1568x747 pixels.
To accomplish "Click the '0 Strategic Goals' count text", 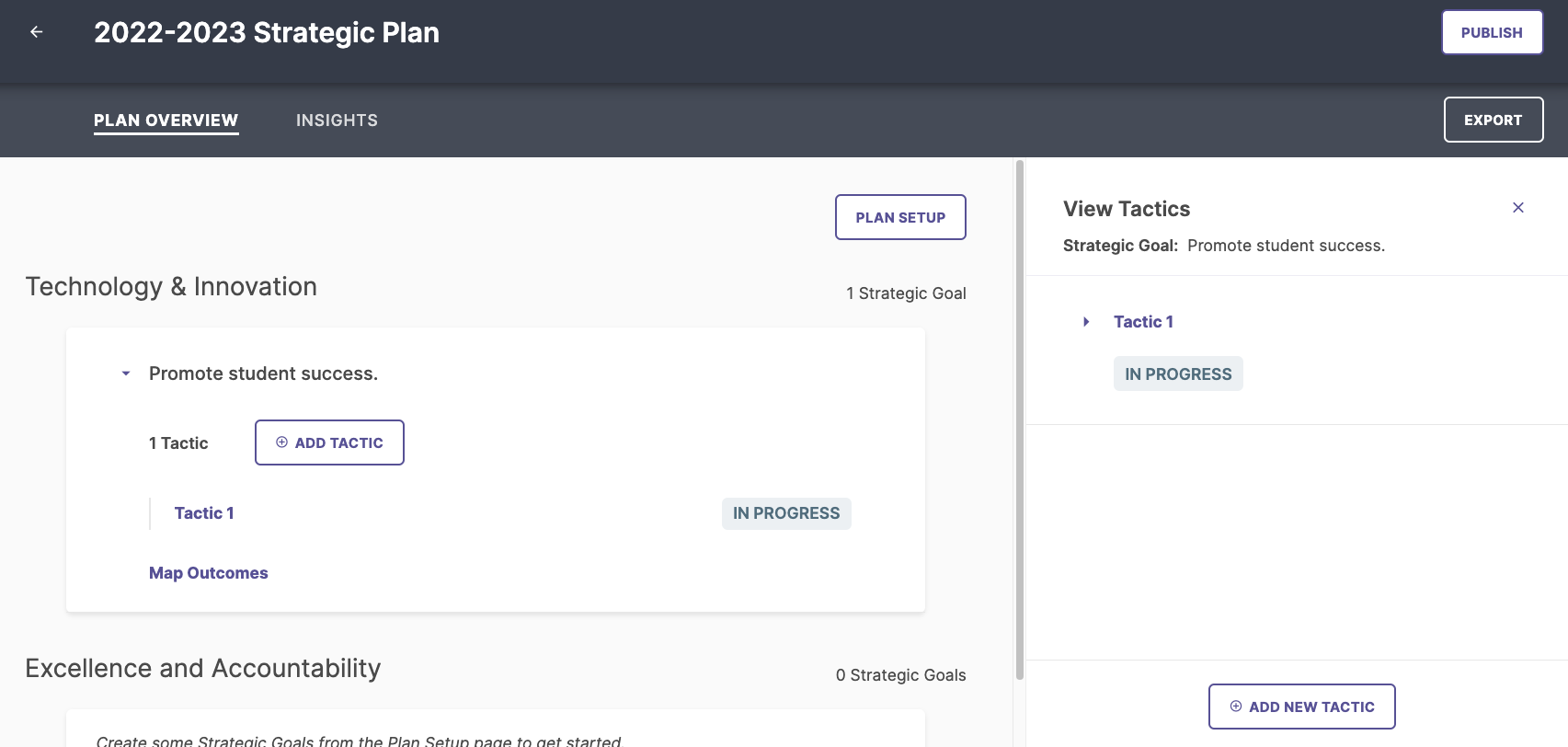I will click(900, 675).
